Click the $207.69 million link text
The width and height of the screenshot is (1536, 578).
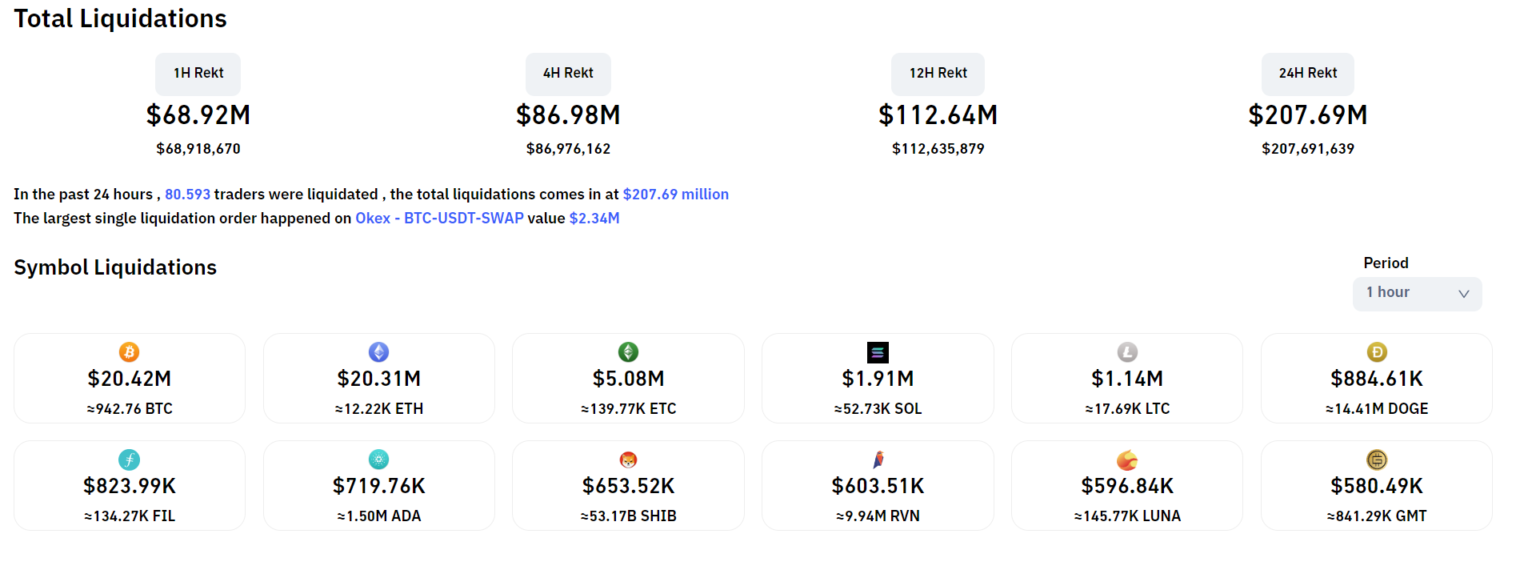tap(676, 194)
